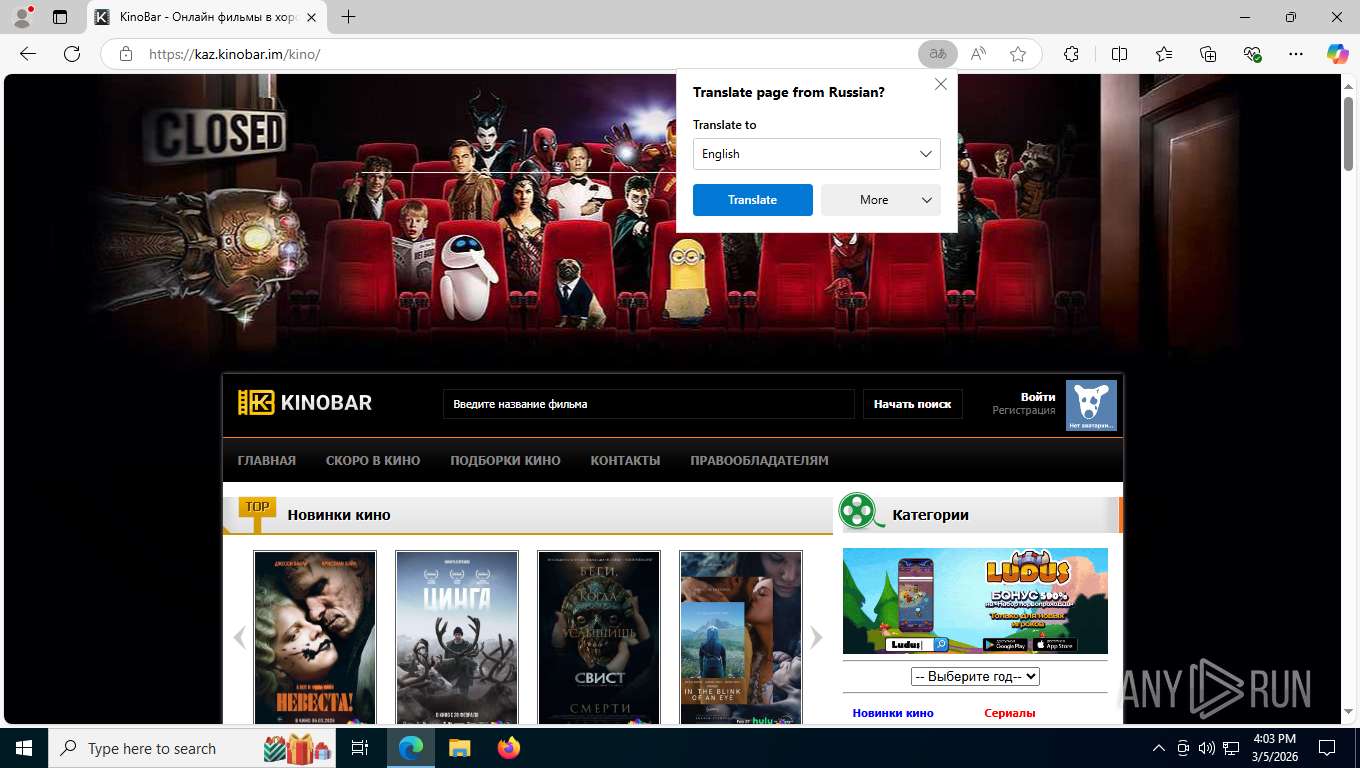1360x768 pixels.
Task: Click the Ludus game ad banner
Action: click(975, 601)
